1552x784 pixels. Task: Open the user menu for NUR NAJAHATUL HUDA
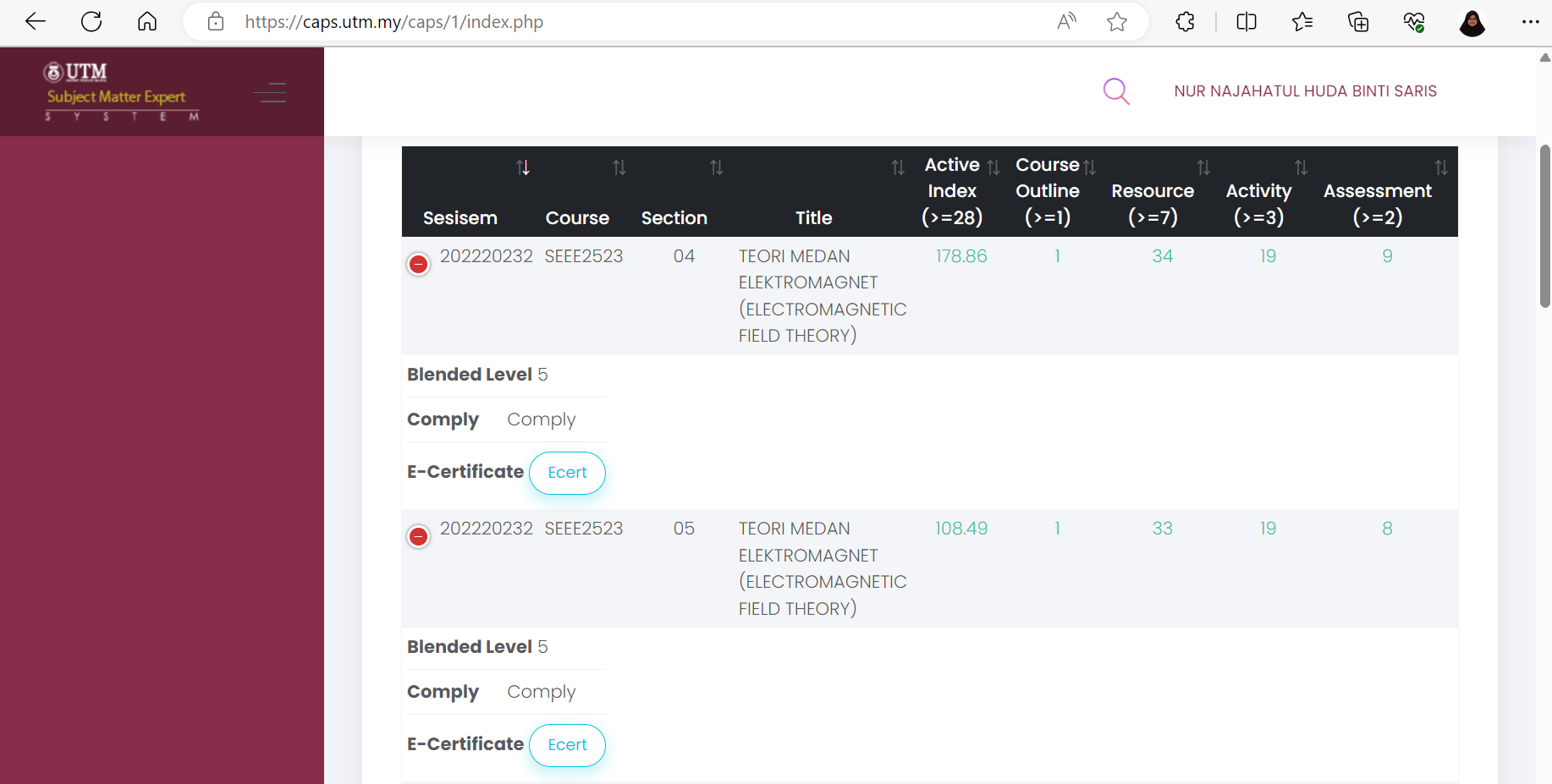[1305, 91]
